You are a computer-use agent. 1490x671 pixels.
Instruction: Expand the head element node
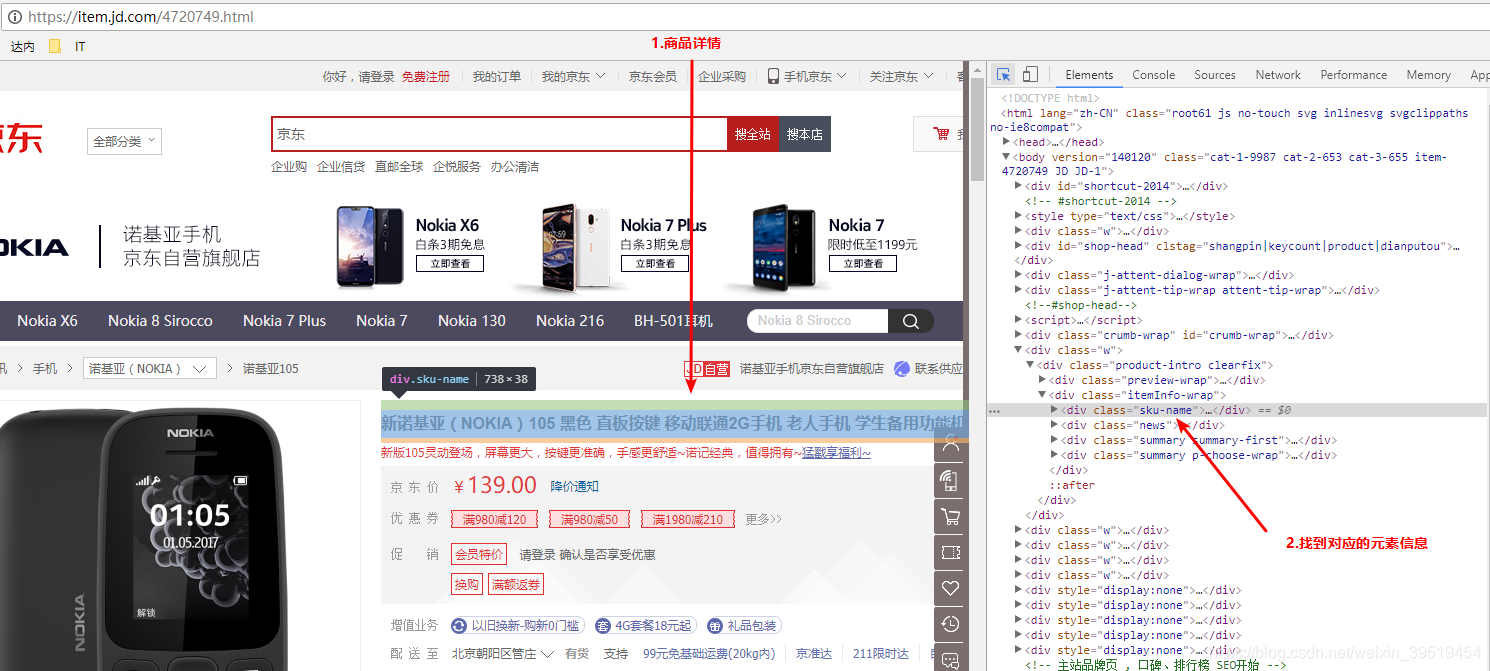point(1007,143)
